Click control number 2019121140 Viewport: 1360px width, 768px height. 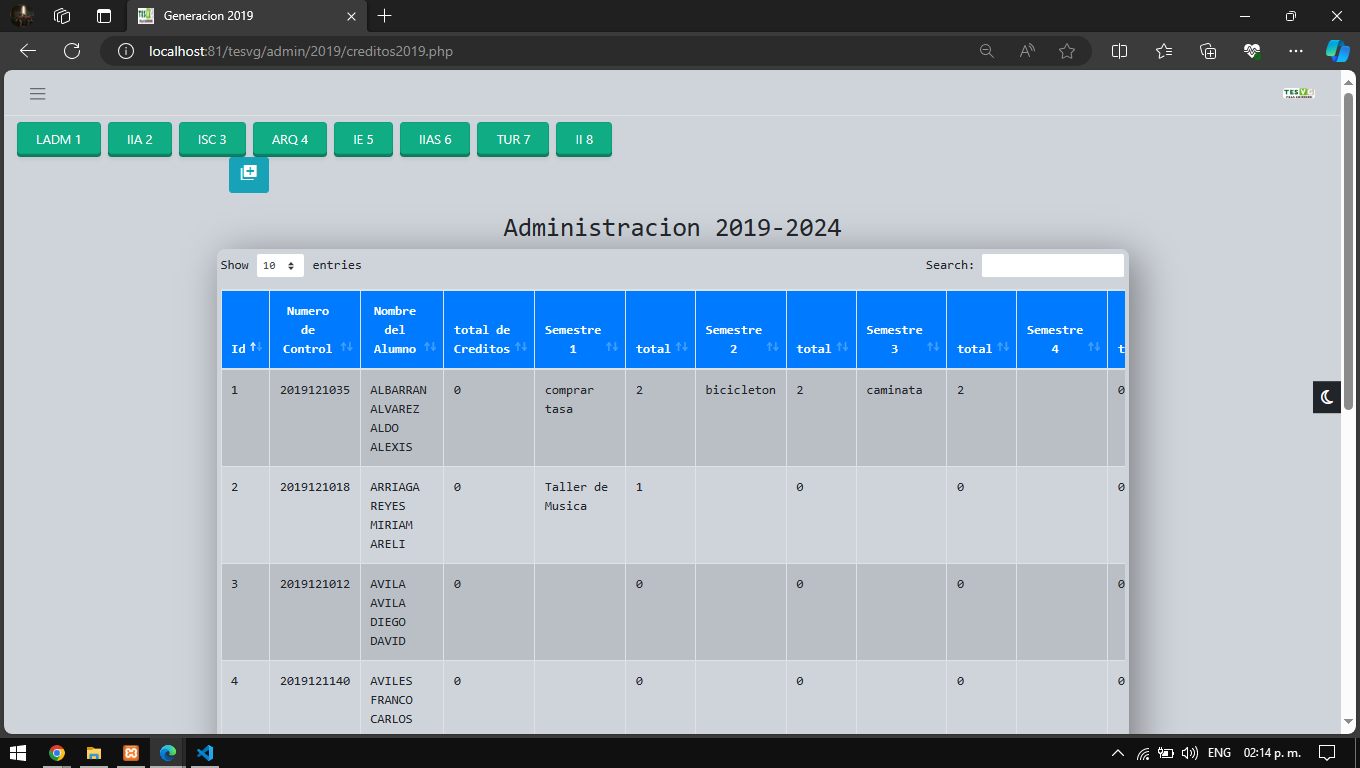point(315,681)
